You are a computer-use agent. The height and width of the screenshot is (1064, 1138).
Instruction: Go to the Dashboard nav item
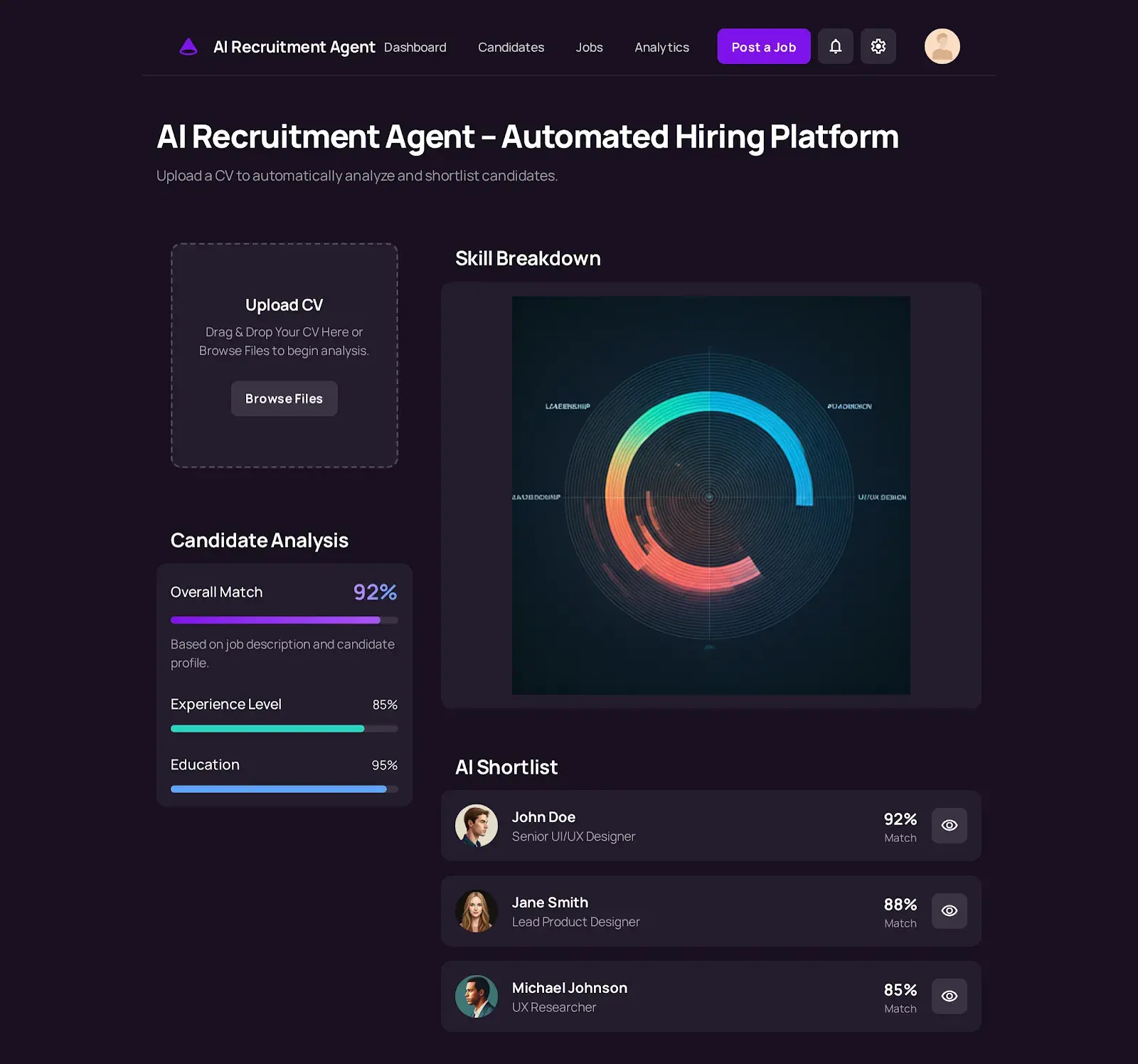[x=415, y=47]
